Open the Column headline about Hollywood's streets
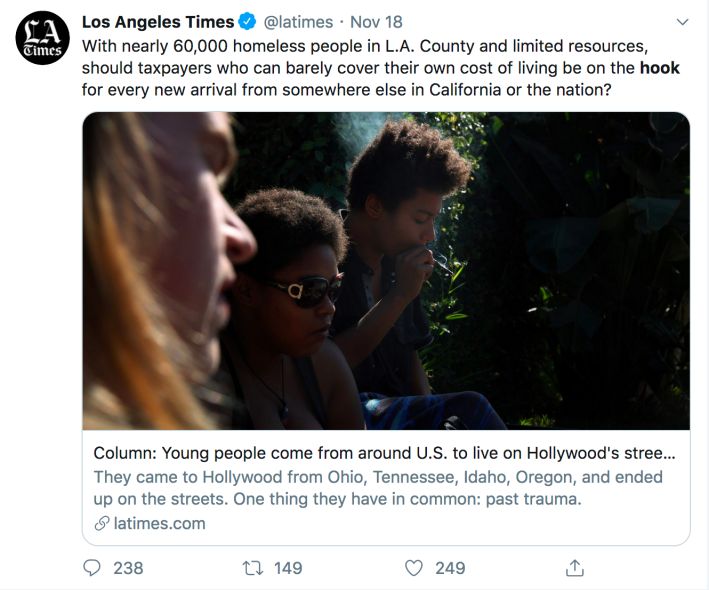 pyautogui.click(x=384, y=453)
